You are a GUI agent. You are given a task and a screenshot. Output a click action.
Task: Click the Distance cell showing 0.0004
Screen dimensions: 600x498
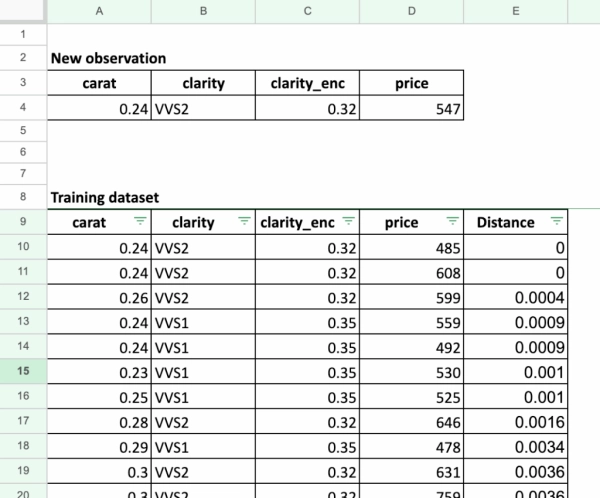coord(516,297)
